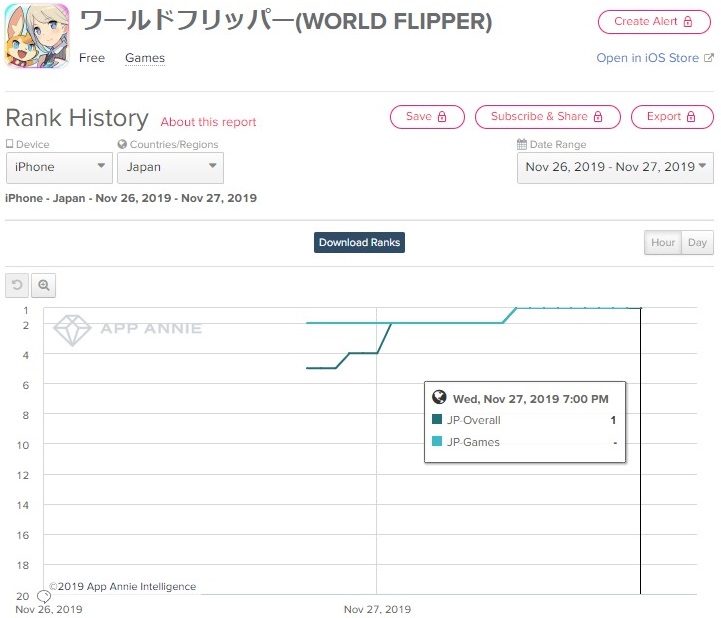721x618 pixels.
Task: Click the Save button
Action: 427,117
